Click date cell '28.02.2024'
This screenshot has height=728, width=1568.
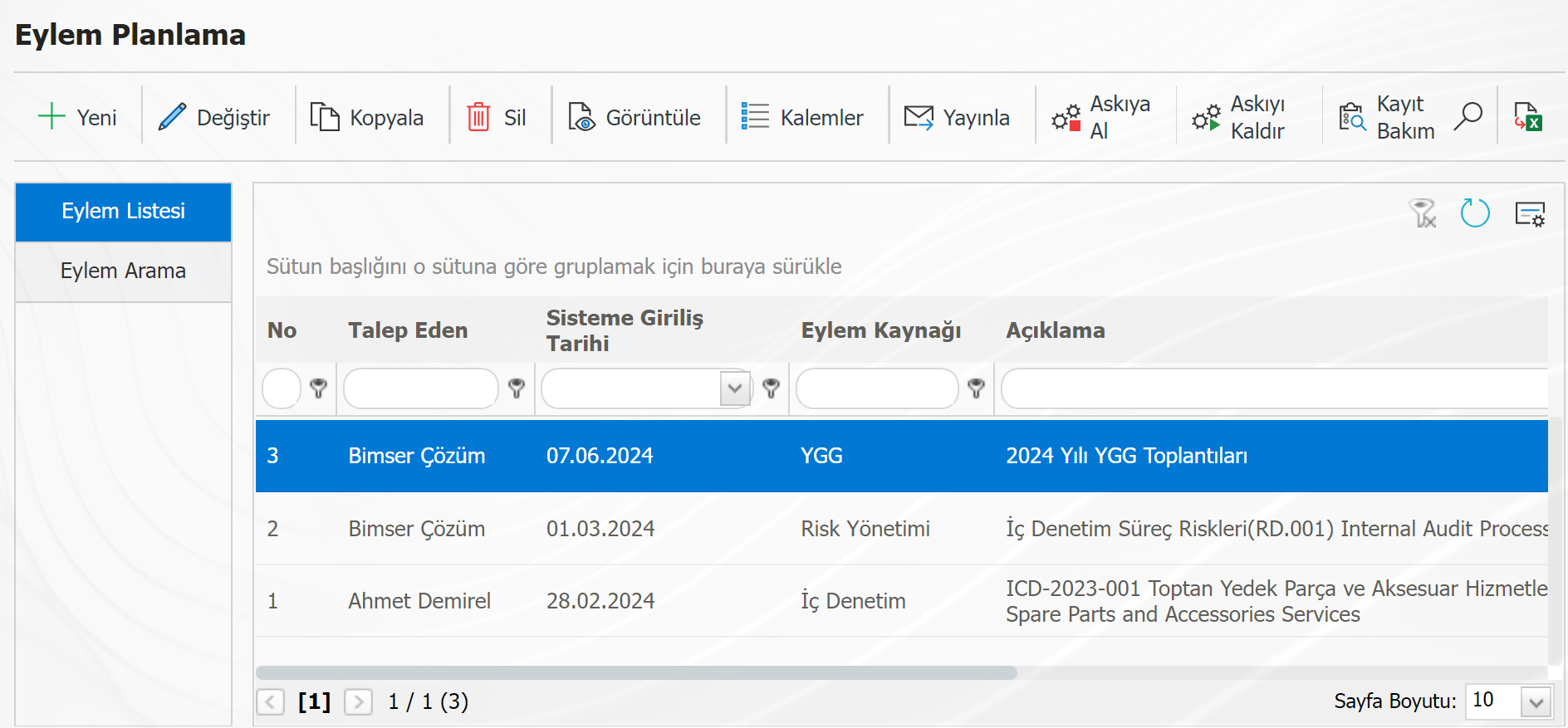600,601
